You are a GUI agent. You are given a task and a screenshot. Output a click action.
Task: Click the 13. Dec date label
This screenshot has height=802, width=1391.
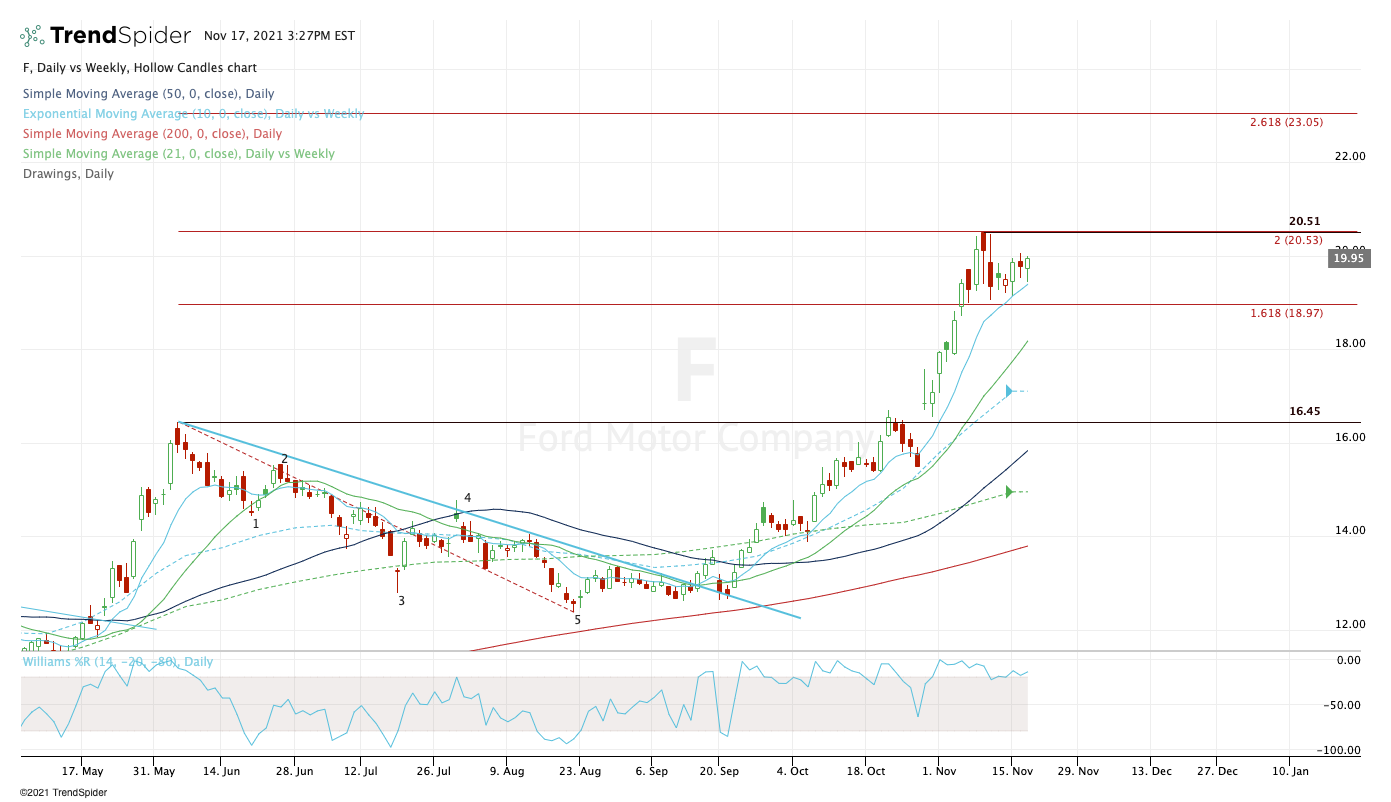1150,772
